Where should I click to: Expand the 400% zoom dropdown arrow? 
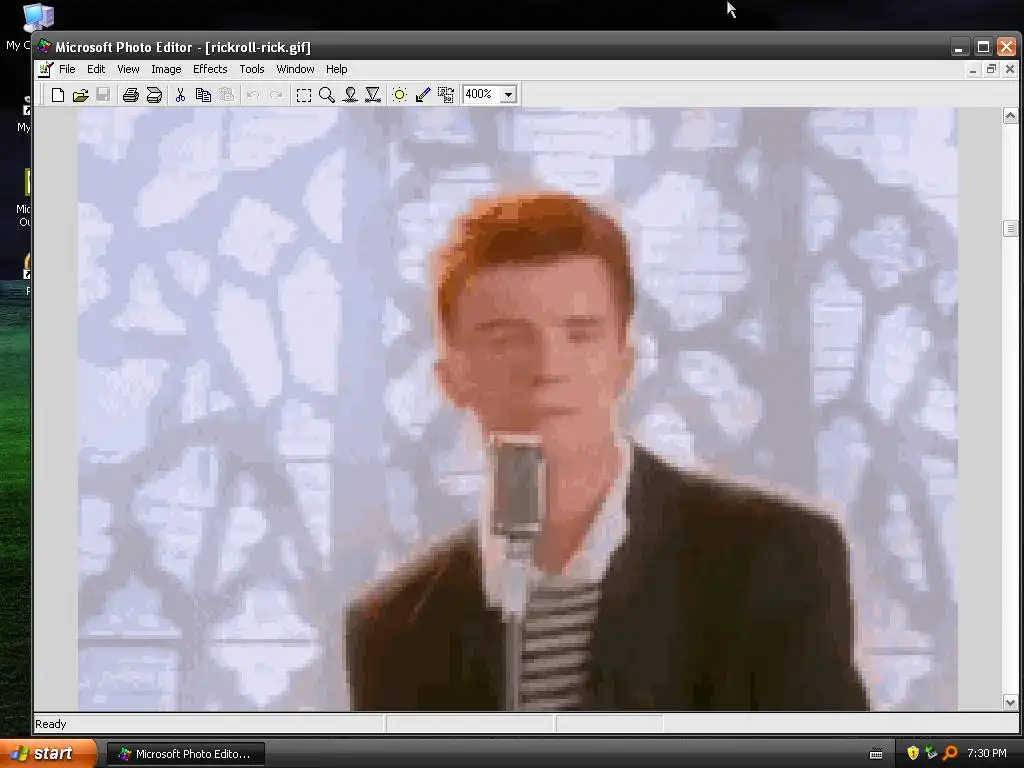(509, 95)
